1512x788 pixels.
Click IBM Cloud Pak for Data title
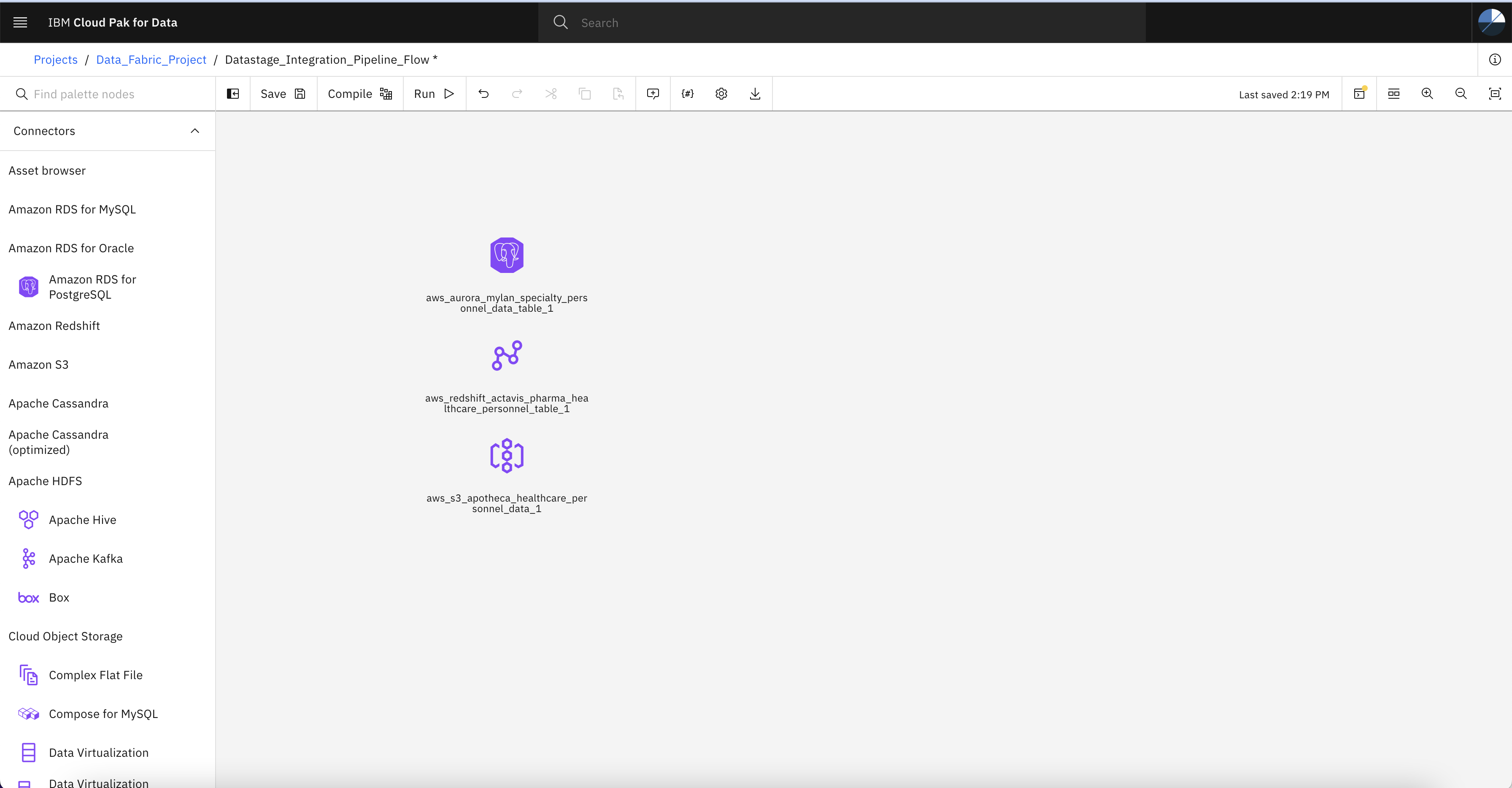[113, 22]
